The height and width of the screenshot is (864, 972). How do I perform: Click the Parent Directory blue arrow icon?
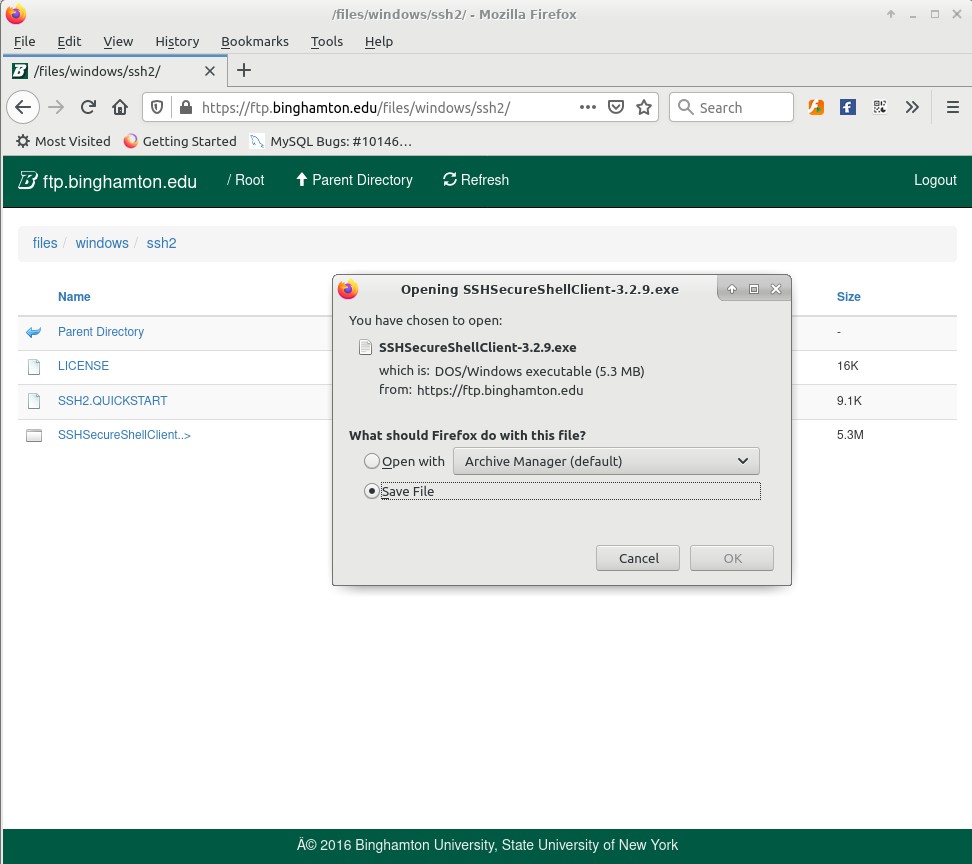pos(33,332)
